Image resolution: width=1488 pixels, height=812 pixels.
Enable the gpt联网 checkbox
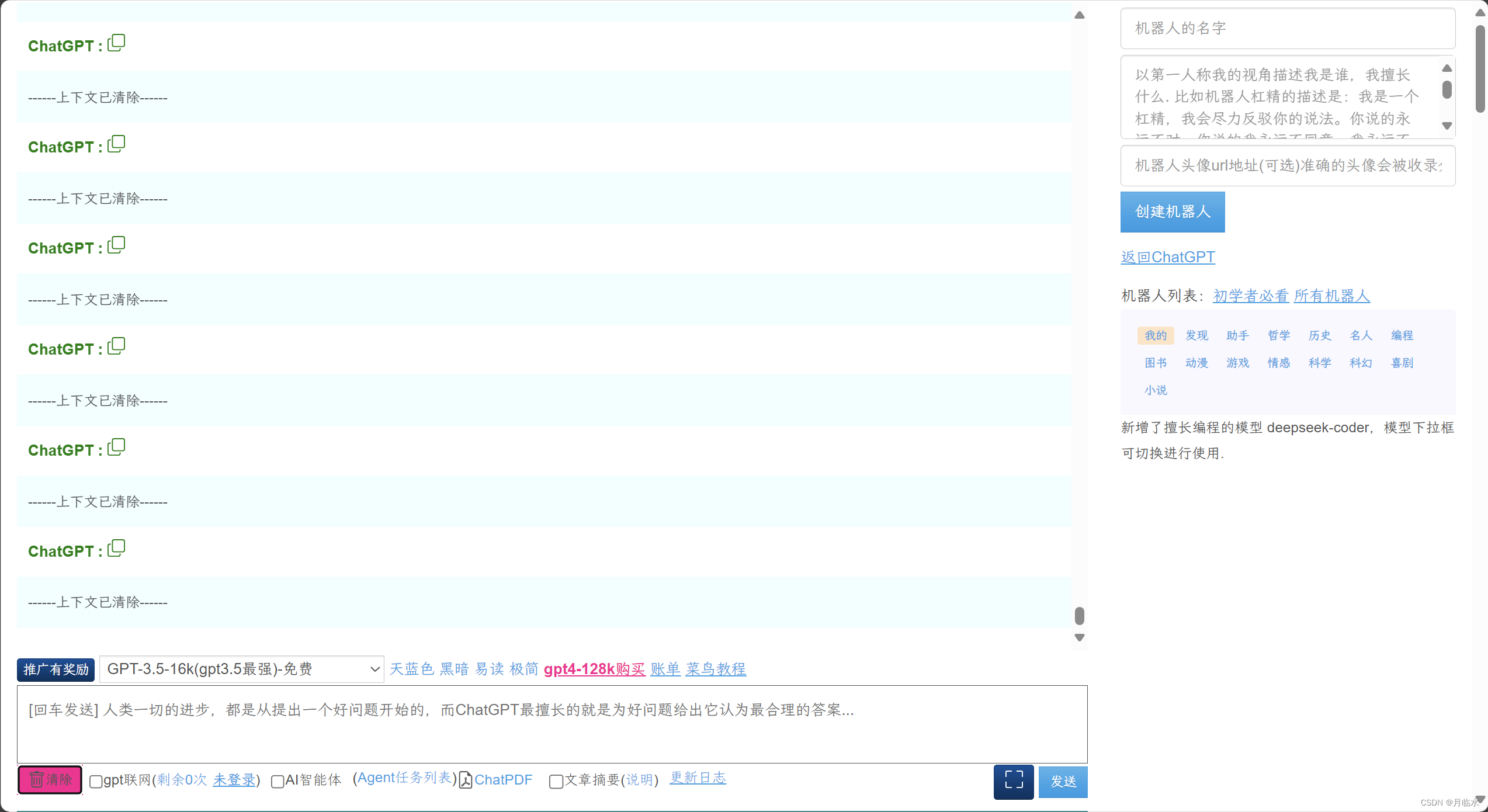click(x=96, y=781)
